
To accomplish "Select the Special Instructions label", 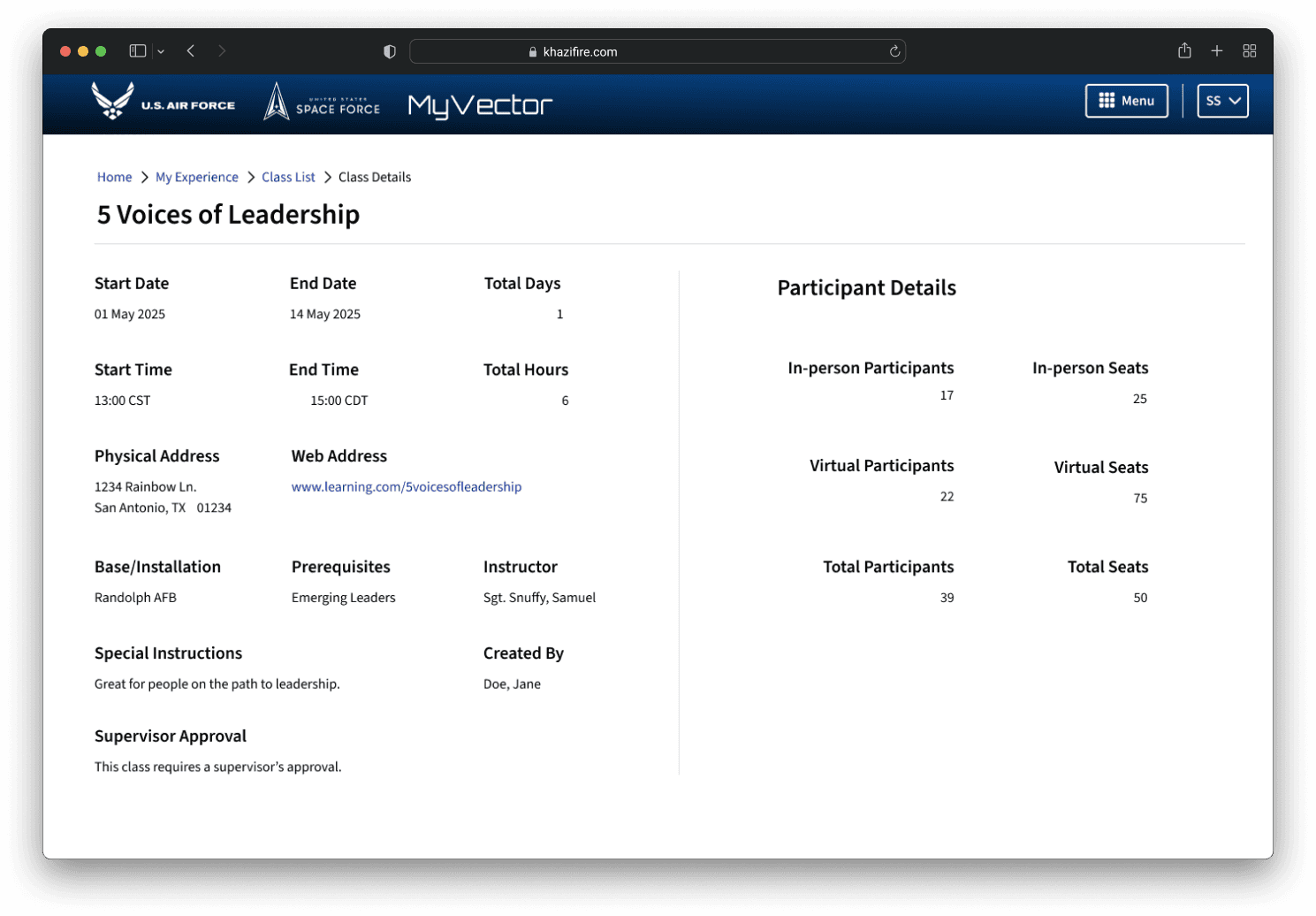I will click(x=169, y=653).
